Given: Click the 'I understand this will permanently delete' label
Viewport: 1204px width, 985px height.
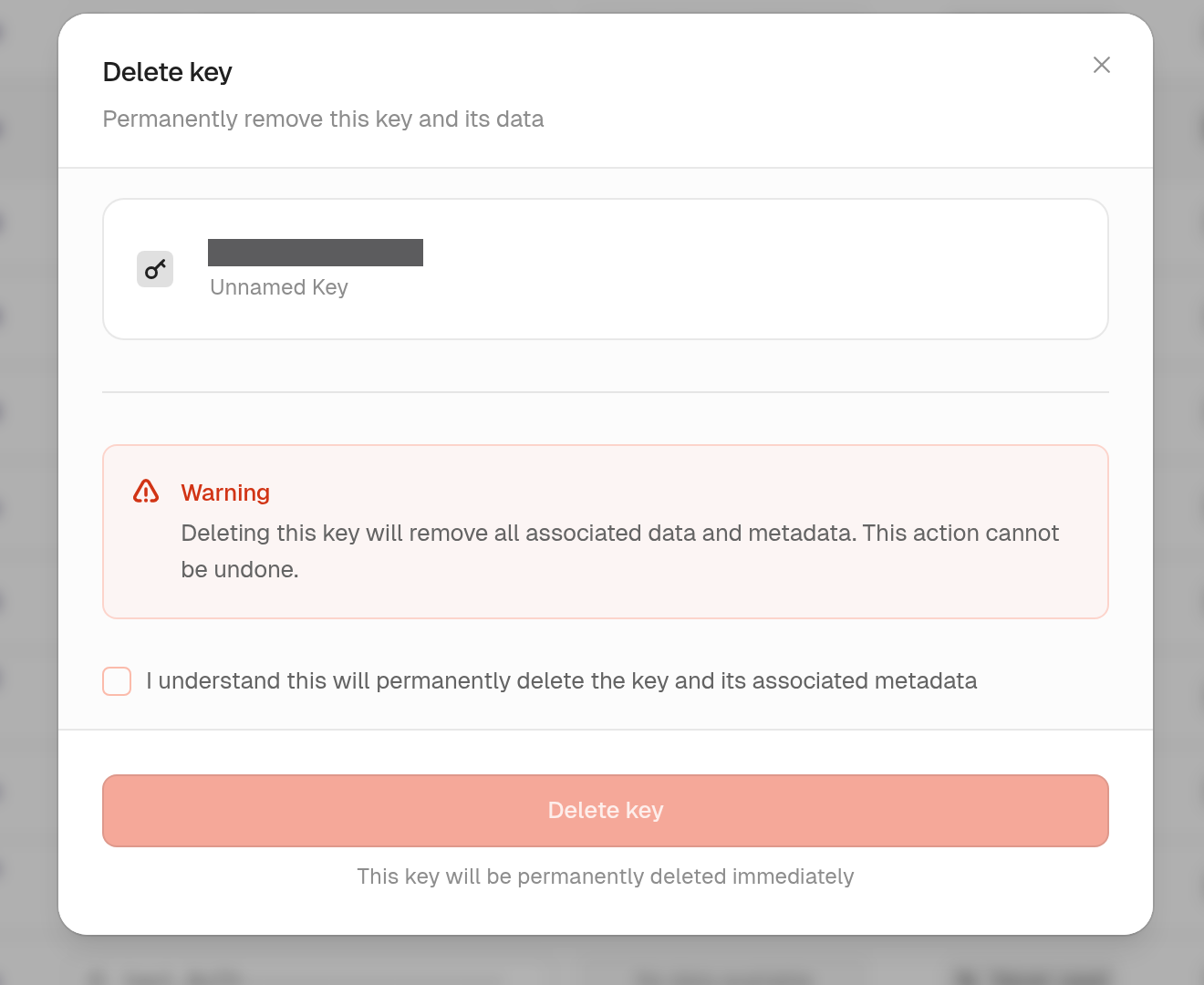Looking at the screenshot, I should (x=562, y=681).
